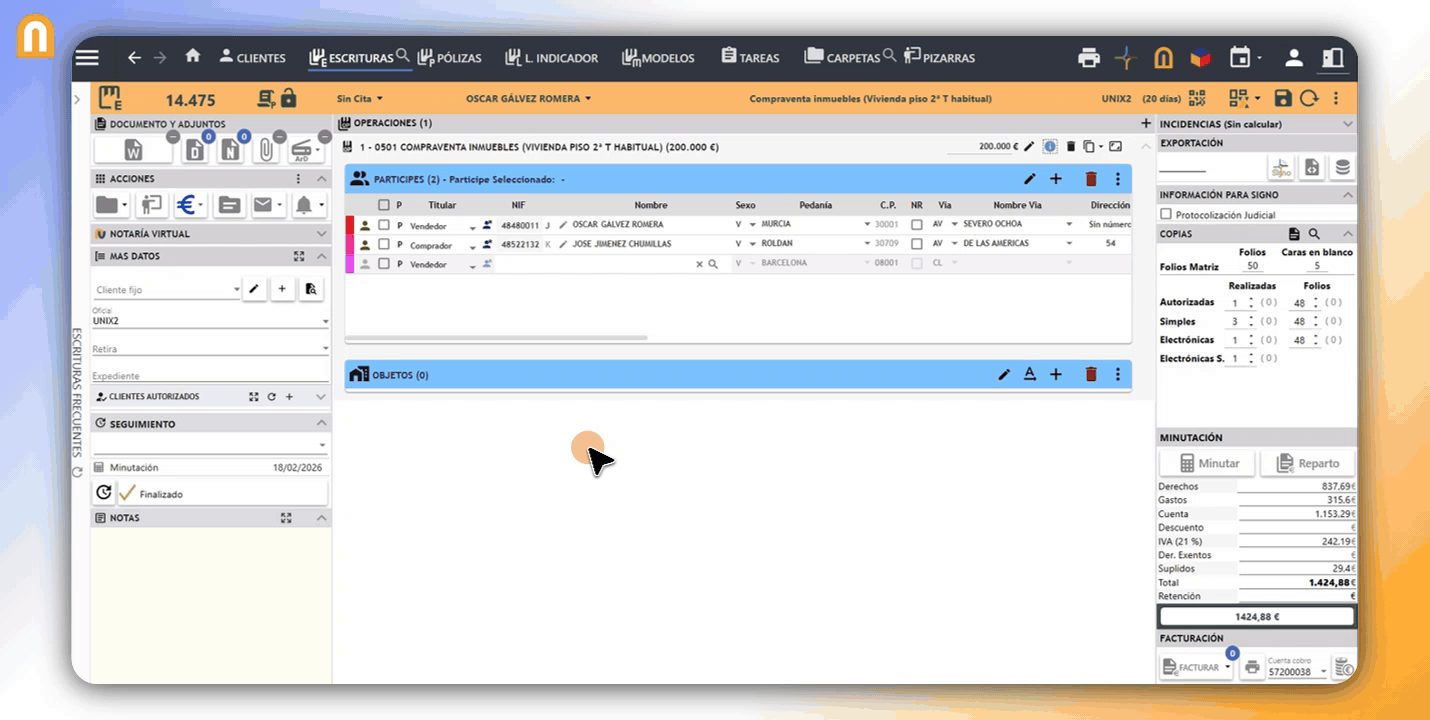Click the save disk icon in orange bar

coord(1283,98)
